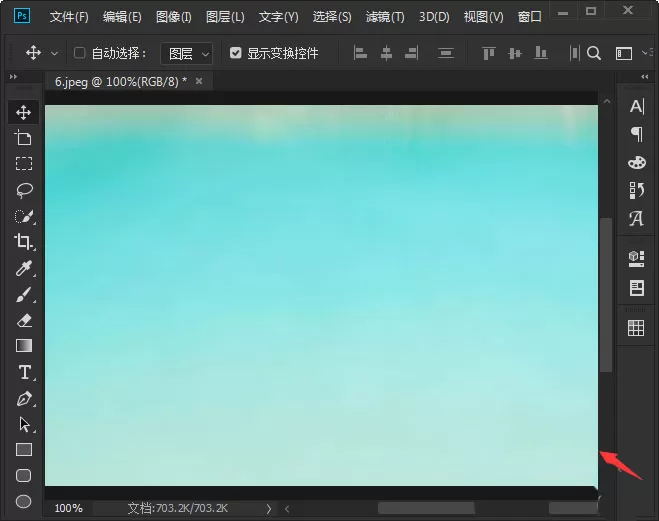Select the Ellipse tool
Viewport: 659px width, 521px height.
point(24,501)
